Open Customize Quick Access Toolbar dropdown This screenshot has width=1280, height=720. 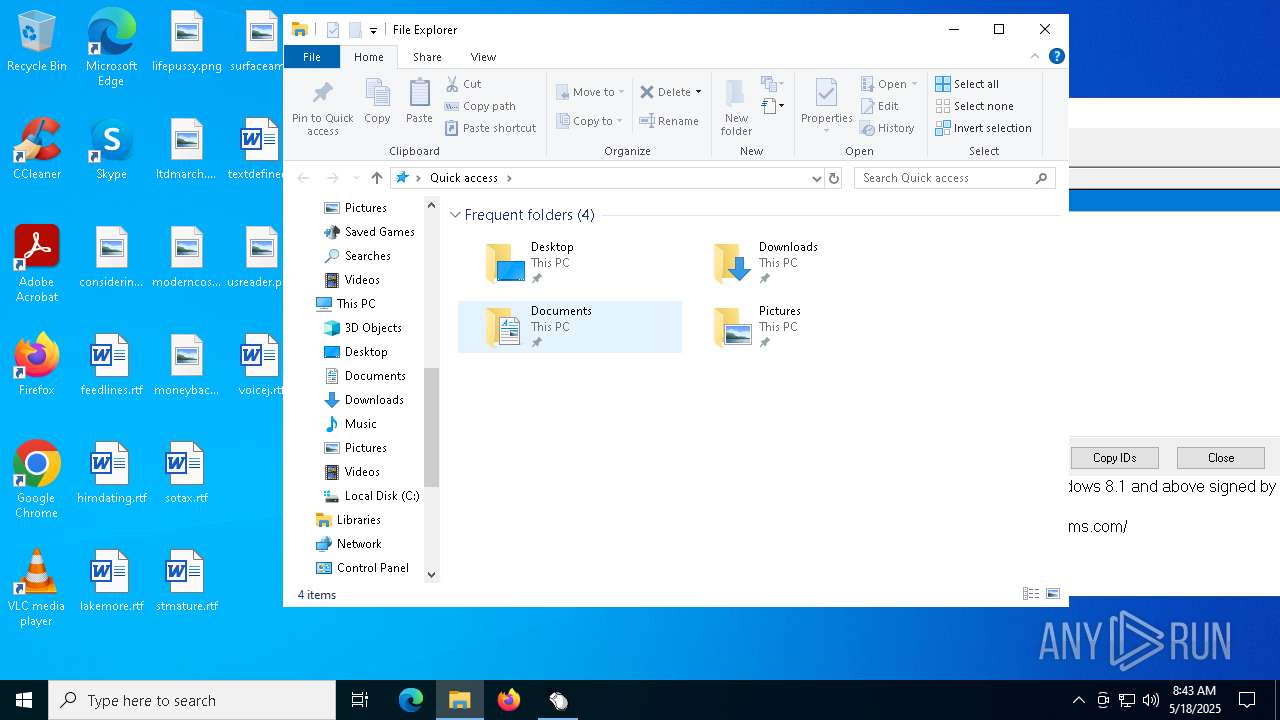pos(373,31)
